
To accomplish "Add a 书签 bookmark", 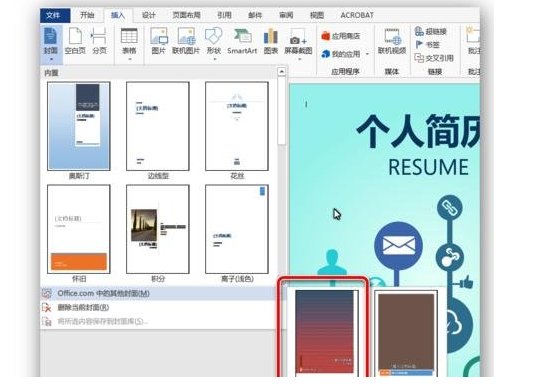I will 428,45.
